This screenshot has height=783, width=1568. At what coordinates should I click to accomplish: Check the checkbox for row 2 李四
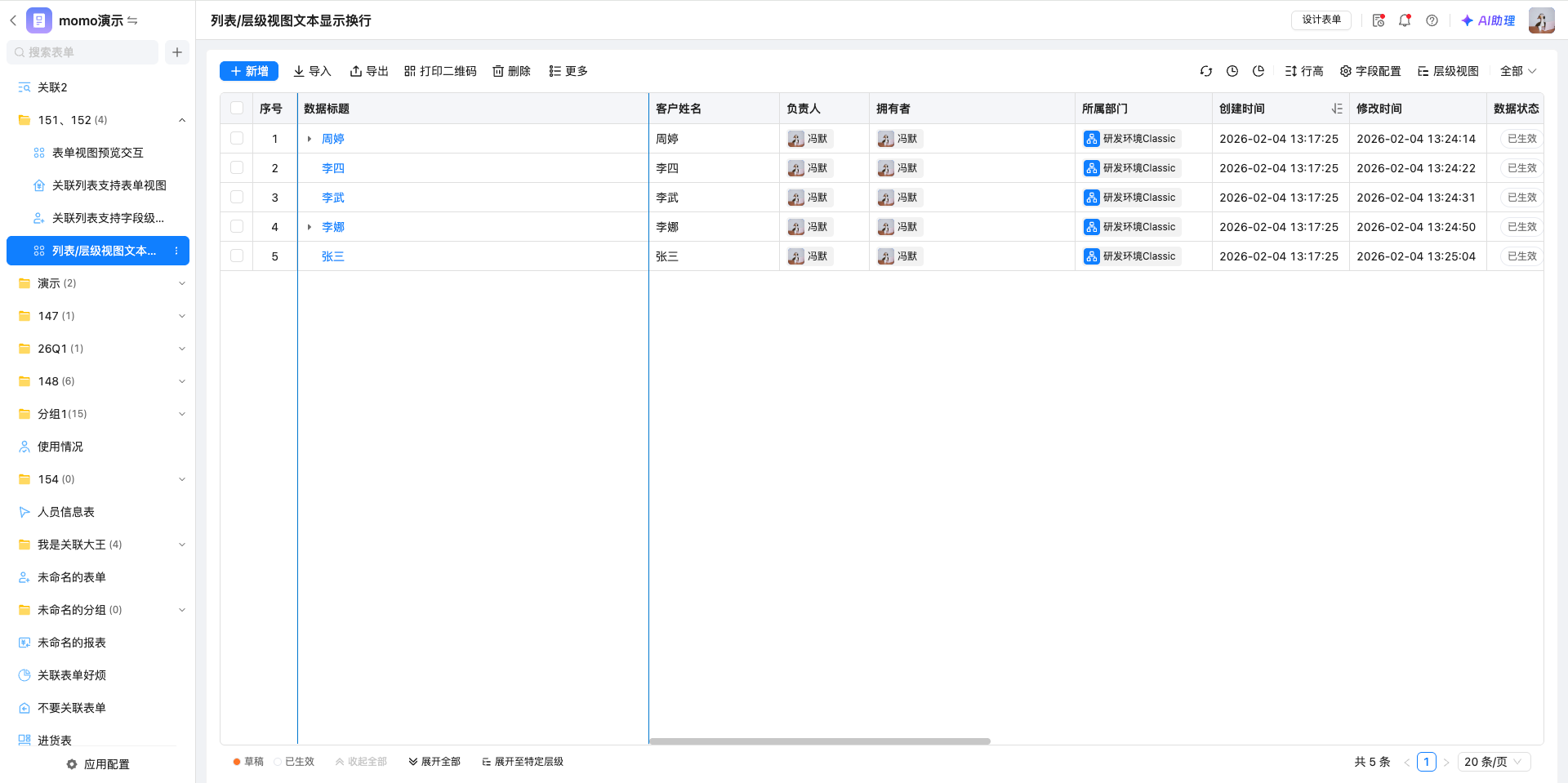[x=237, y=168]
